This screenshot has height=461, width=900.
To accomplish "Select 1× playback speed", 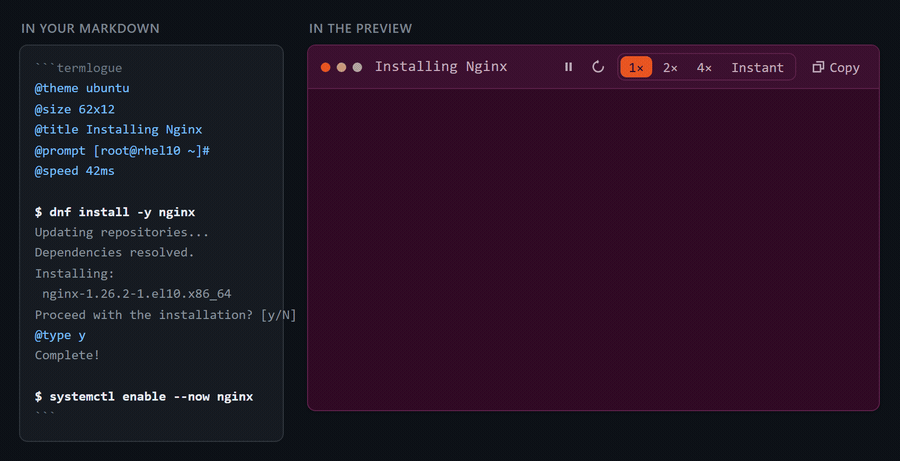I will coord(636,67).
